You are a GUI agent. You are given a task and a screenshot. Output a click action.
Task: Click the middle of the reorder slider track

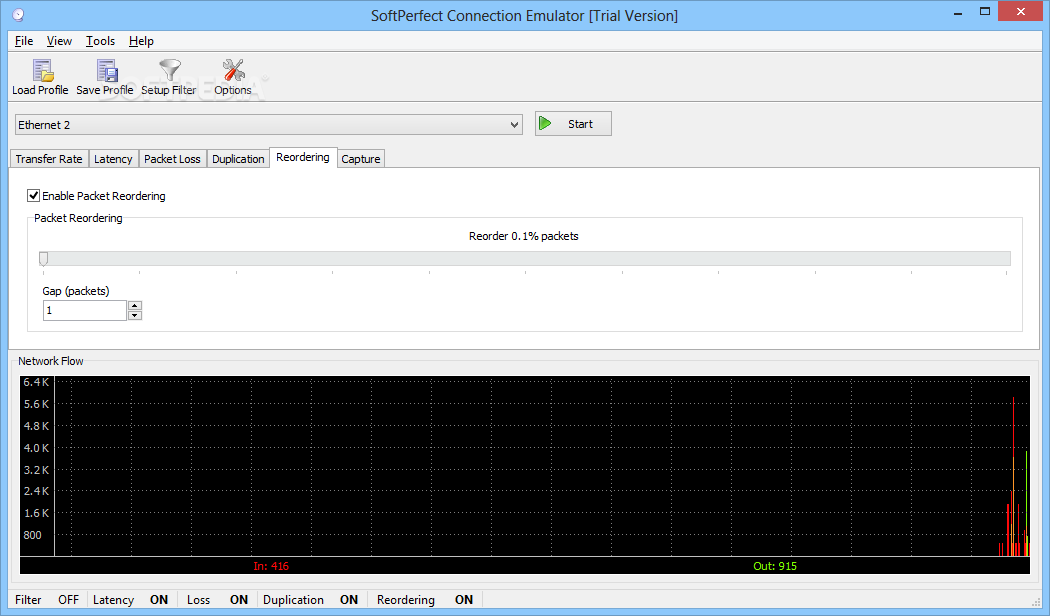(x=525, y=258)
